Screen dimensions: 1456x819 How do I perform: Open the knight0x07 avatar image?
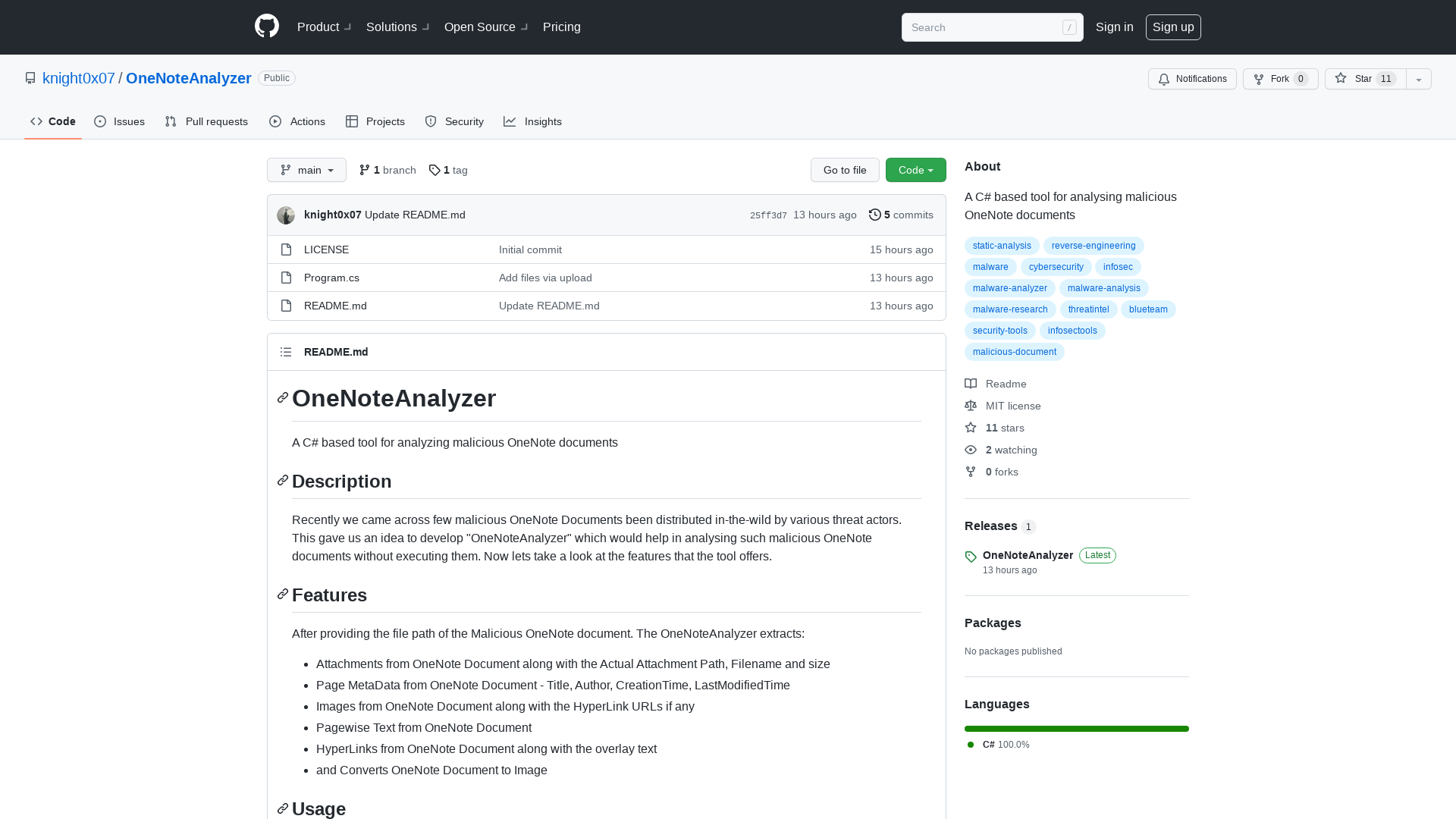tap(286, 215)
